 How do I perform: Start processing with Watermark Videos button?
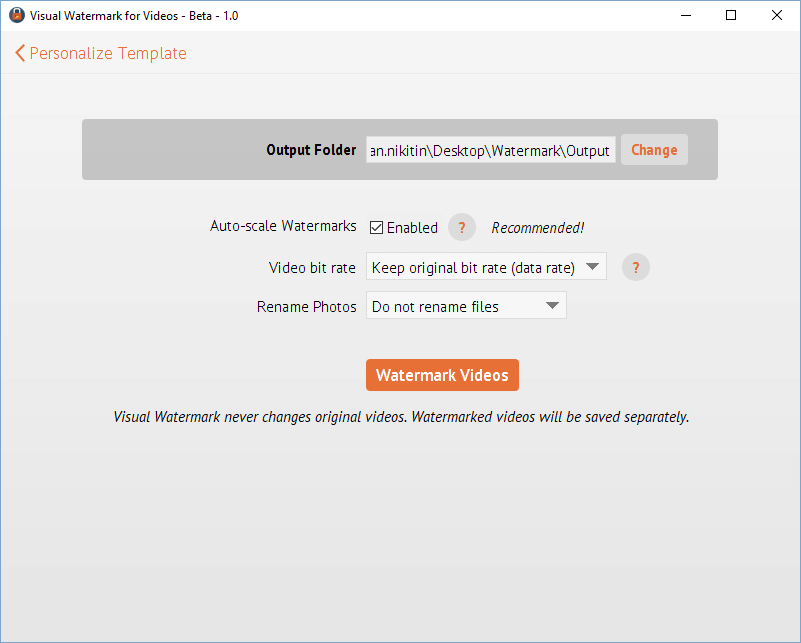[x=442, y=375]
